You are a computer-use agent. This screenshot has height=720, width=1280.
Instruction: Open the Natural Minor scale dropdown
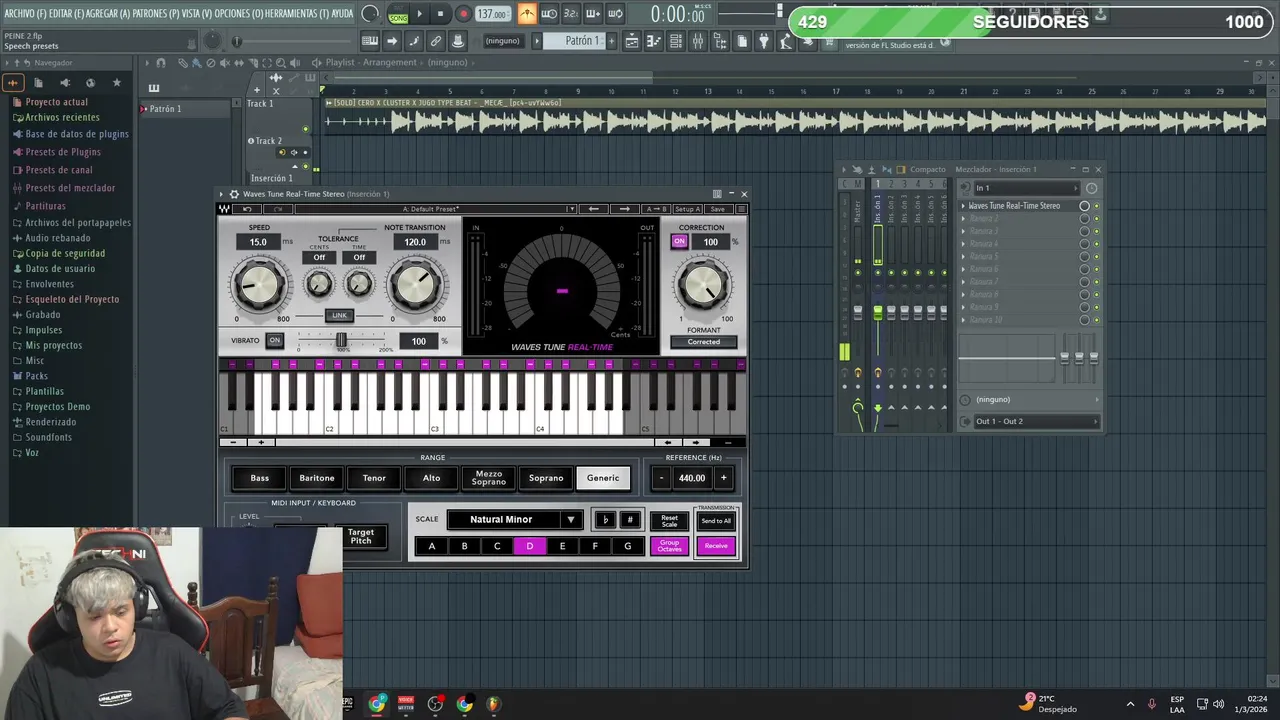point(514,520)
